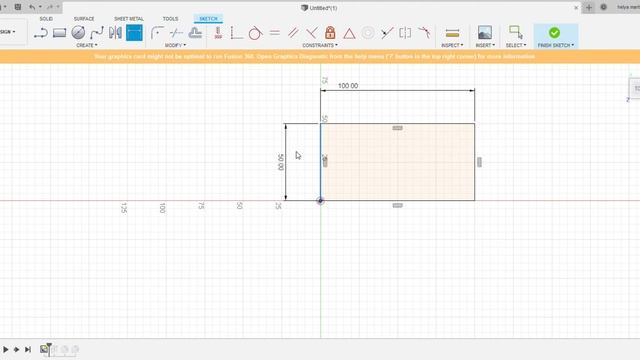Expand the INSPECT dropdown menu
Screen dimensions: 640x360
click(x=452, y=45)
